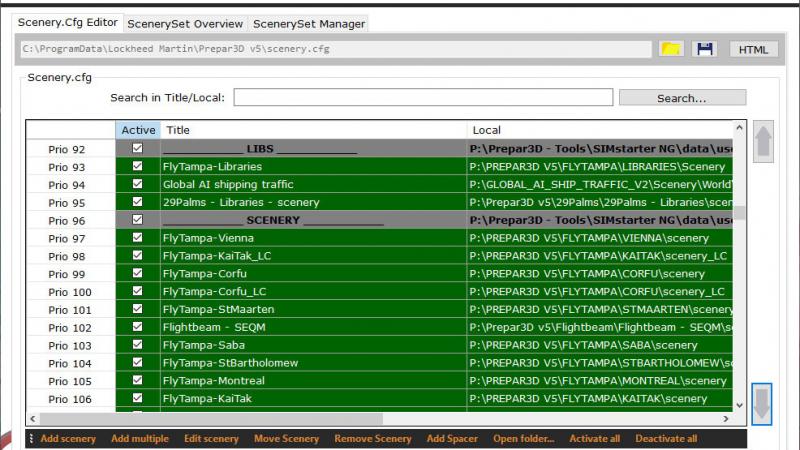
Task: Toggle Active for FlyTampa-KaiTak
Action: tap(137, 398)
